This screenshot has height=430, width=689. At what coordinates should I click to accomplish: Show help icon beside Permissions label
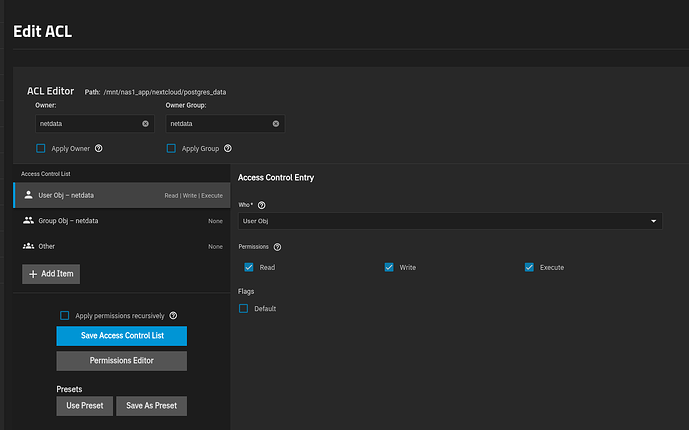coord(277,247)
